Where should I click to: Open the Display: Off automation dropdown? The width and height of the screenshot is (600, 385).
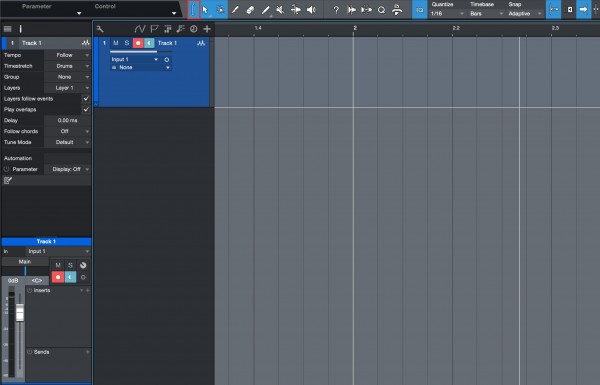[68, 169]
